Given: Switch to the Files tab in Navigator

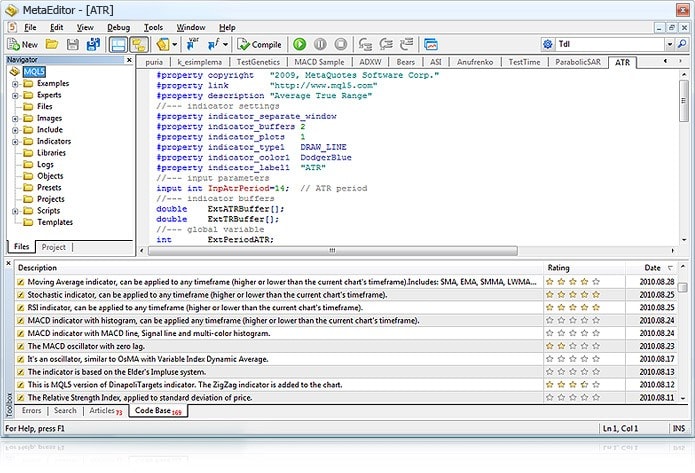Looking at the screenshot, I should [x=21, y=246].
